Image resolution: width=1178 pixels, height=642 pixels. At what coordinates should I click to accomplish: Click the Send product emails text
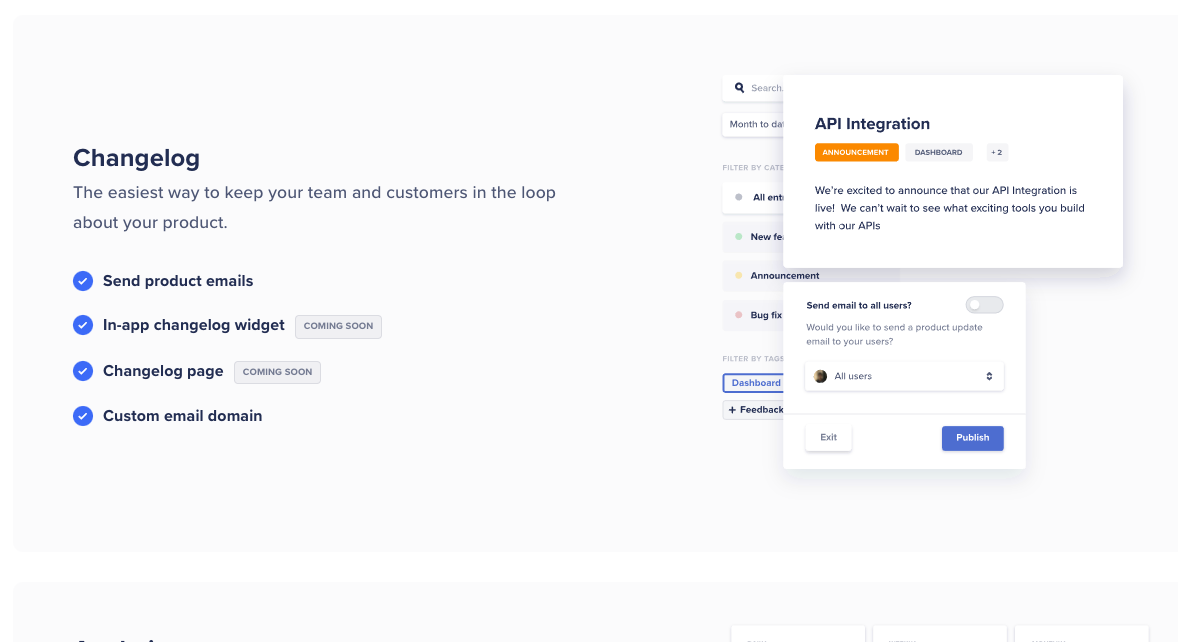click(x=178, y=281)
